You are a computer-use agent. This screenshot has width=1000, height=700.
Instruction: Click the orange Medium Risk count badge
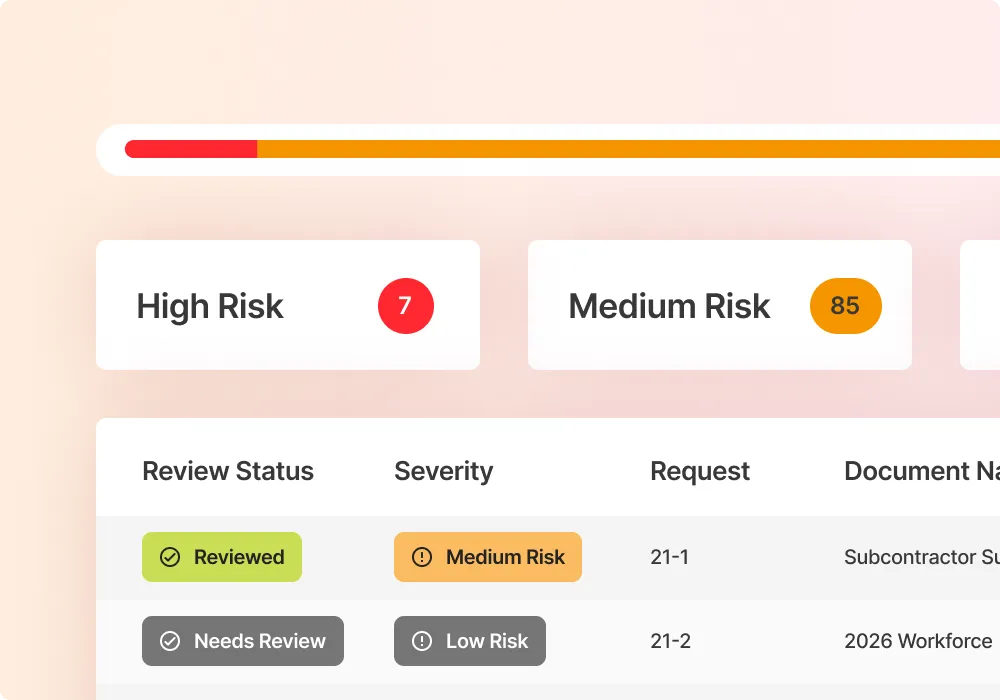(845, 306)
